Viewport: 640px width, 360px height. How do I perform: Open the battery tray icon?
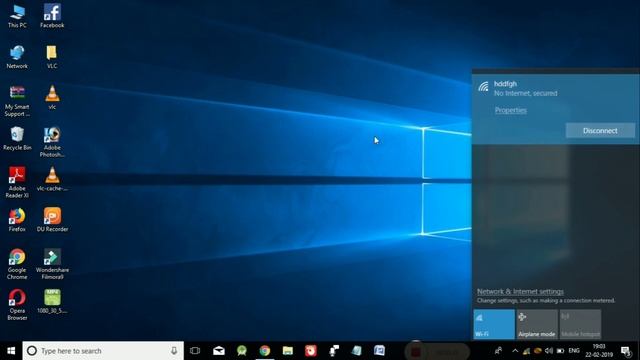point(560,351)
